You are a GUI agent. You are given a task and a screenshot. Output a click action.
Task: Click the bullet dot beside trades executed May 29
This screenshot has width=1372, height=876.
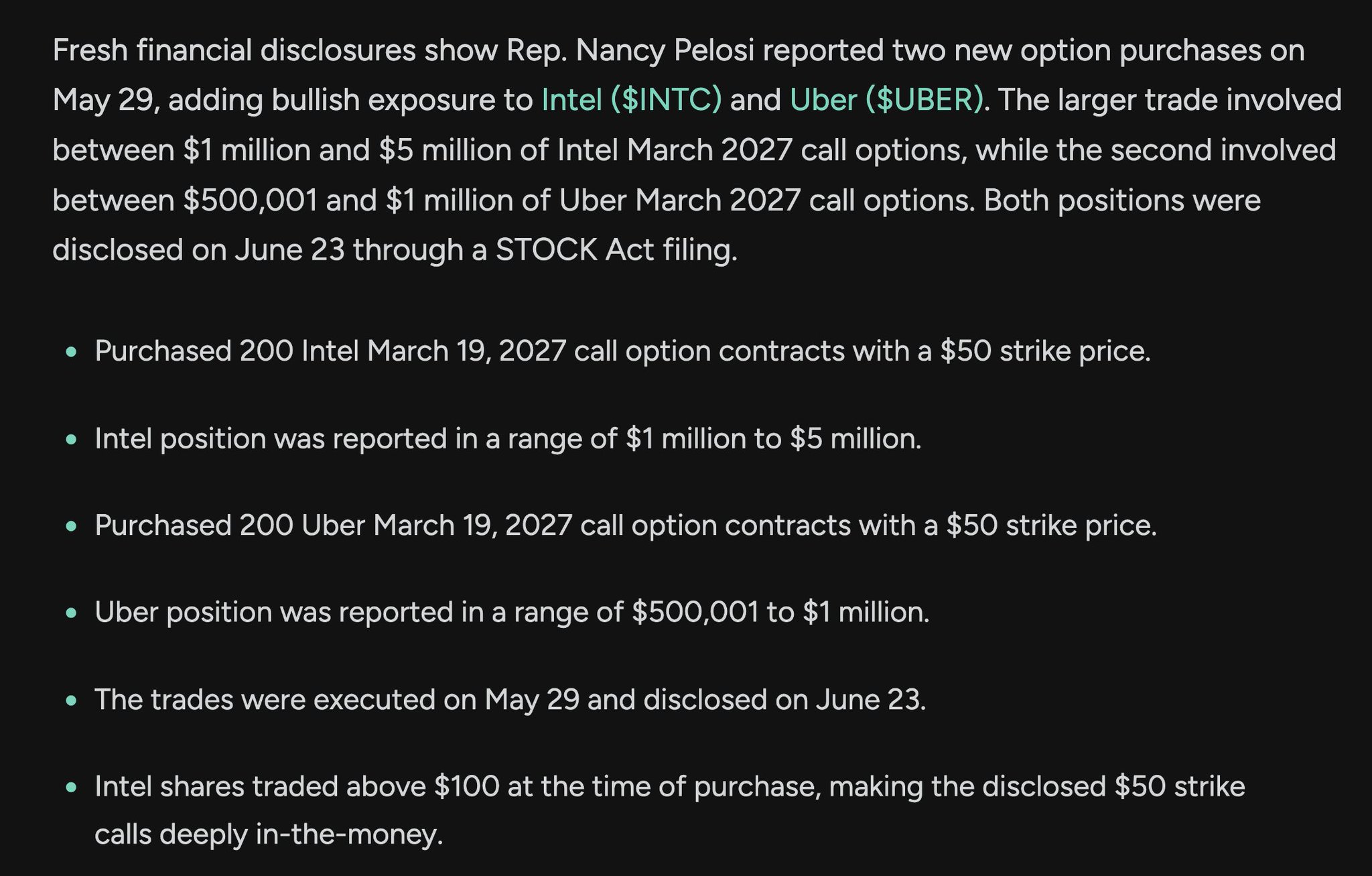tap(72, 700)
